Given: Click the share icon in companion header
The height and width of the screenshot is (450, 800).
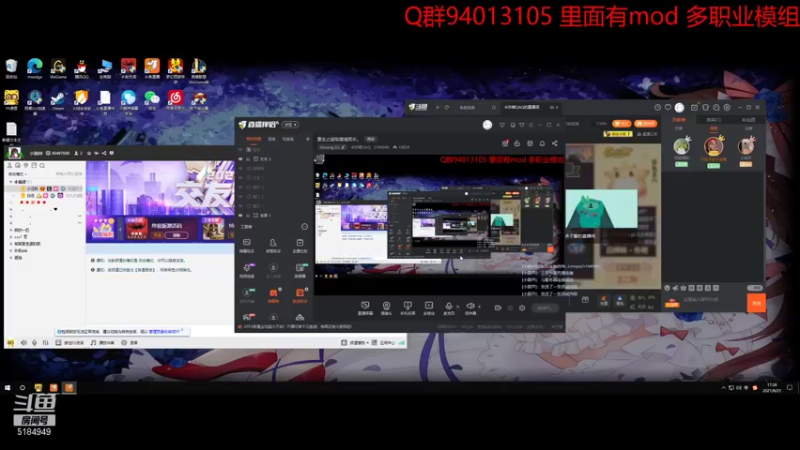Looking at the screenshot, I should 555,143.
